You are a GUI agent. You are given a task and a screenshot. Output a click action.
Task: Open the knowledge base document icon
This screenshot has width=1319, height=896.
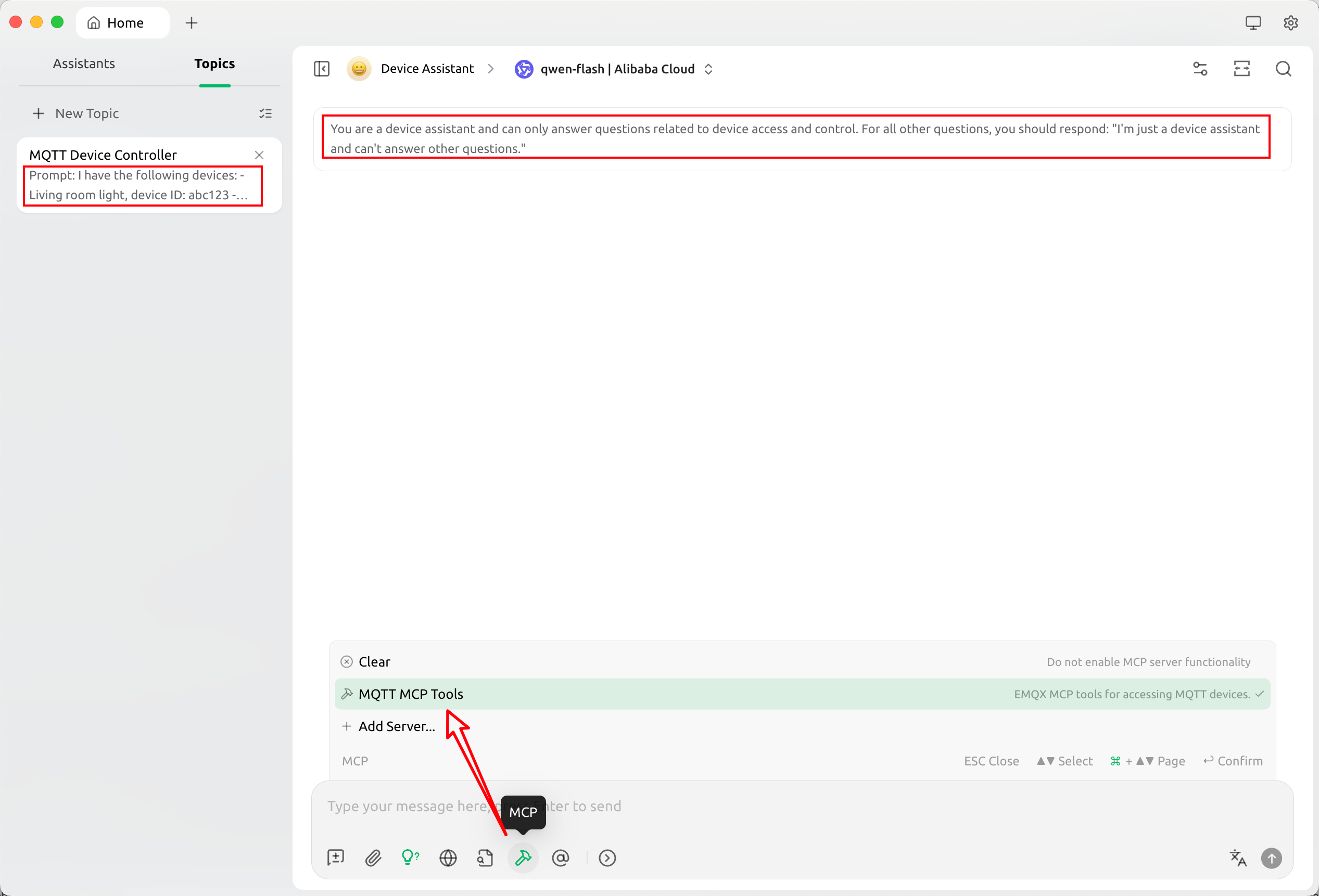click(x=485, y=858)
